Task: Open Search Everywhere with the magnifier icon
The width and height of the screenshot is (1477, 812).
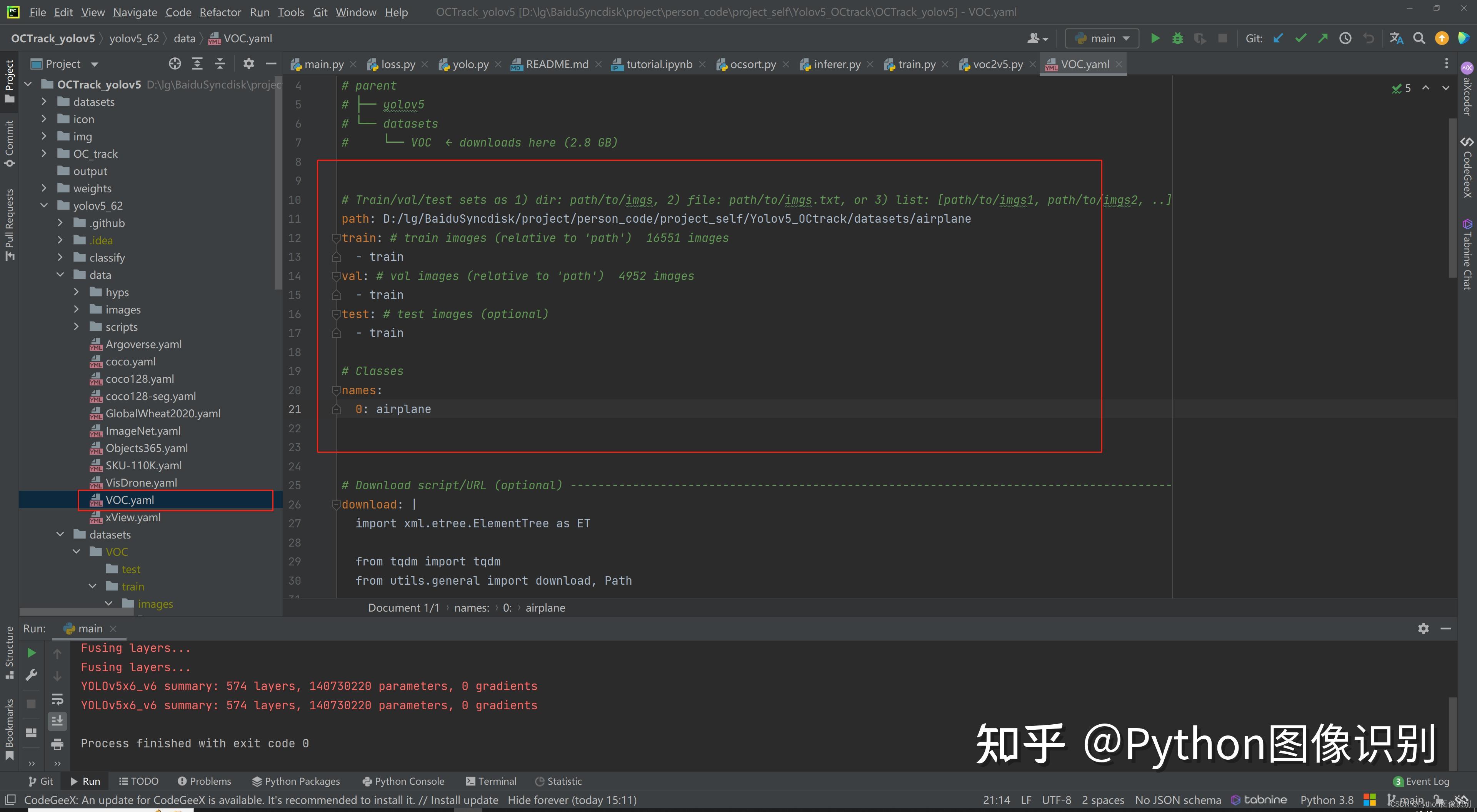Action: pos(1419,38)
